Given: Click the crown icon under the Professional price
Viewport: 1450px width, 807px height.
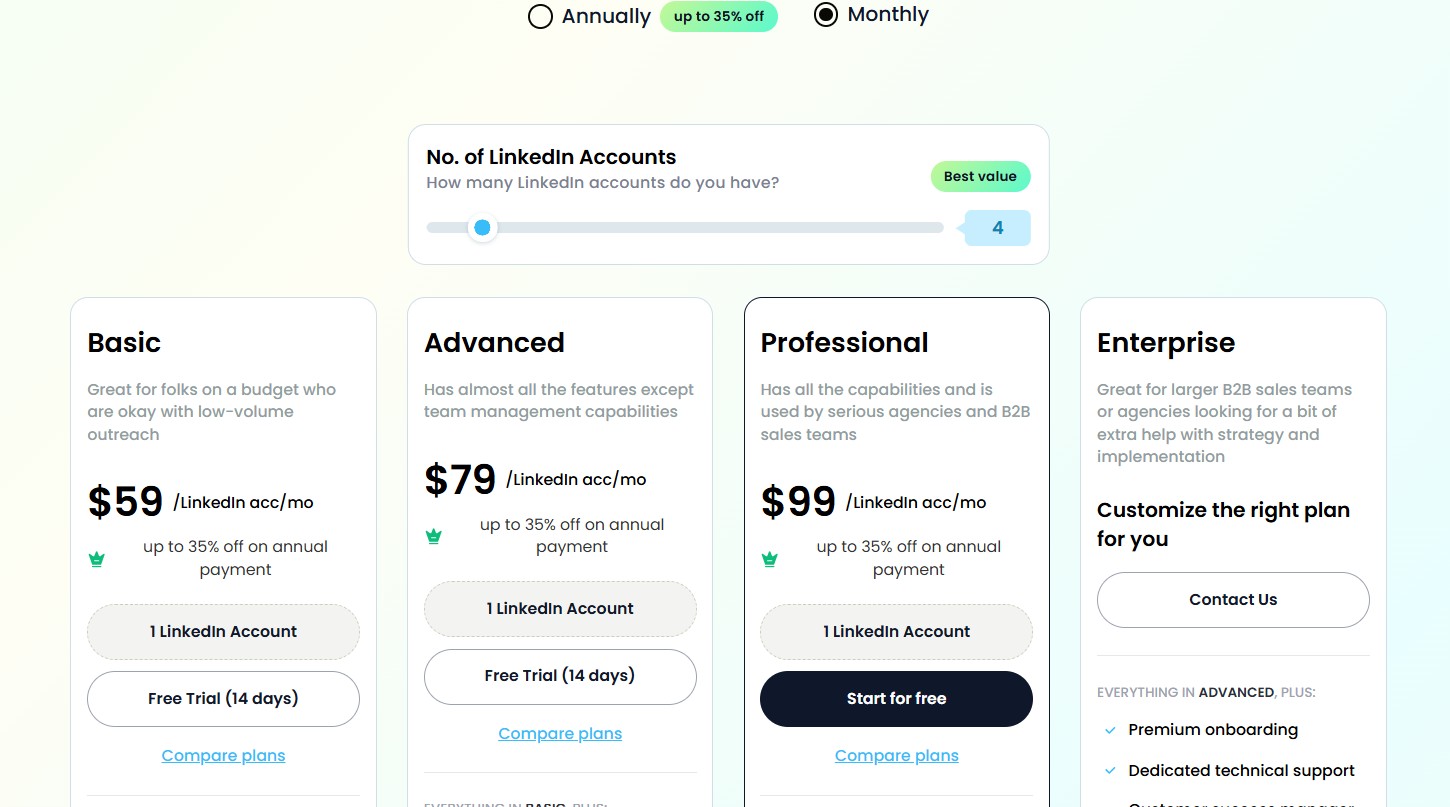Looking at the screenshot, I should point(770,559).
